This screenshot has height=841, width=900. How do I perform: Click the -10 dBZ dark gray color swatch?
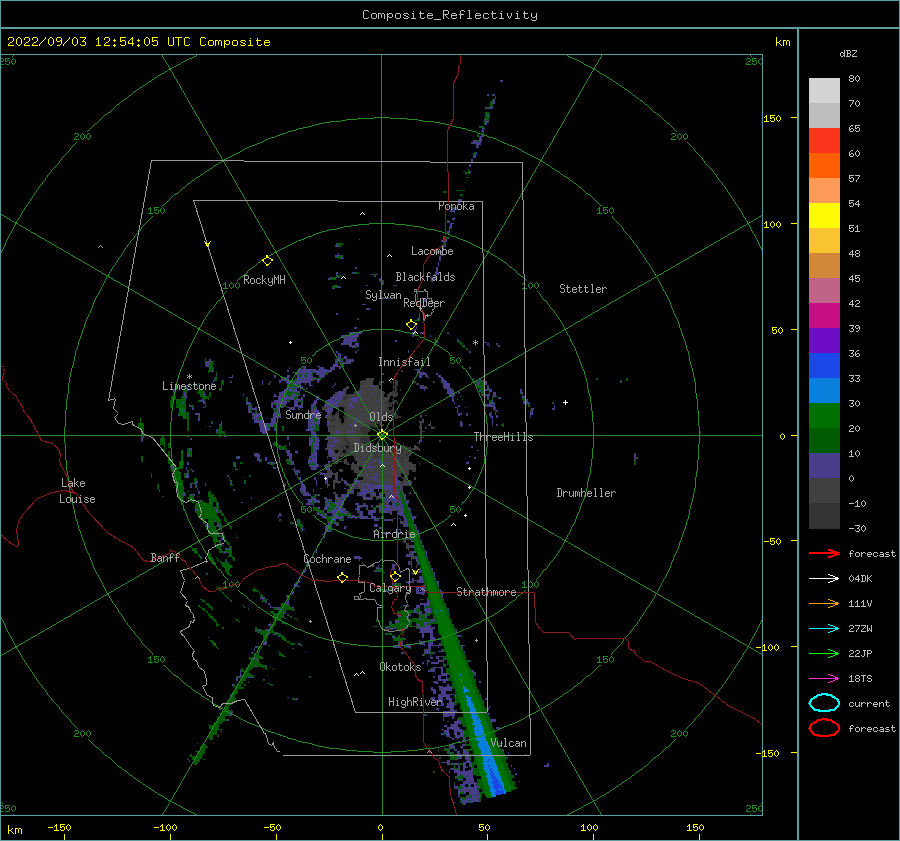824,516
